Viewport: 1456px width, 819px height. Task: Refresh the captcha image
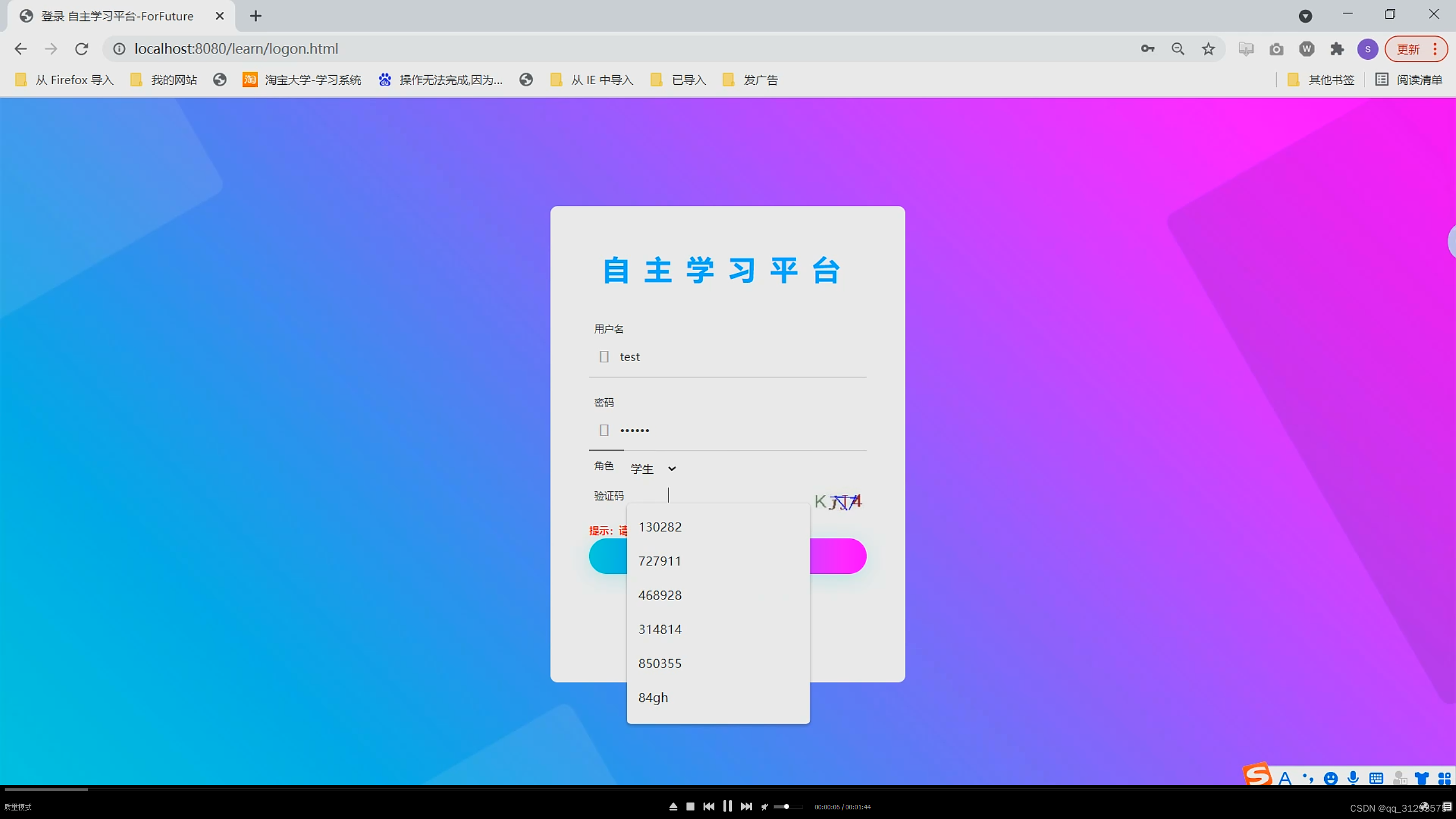pyautogui.click(x=838, y=501)
